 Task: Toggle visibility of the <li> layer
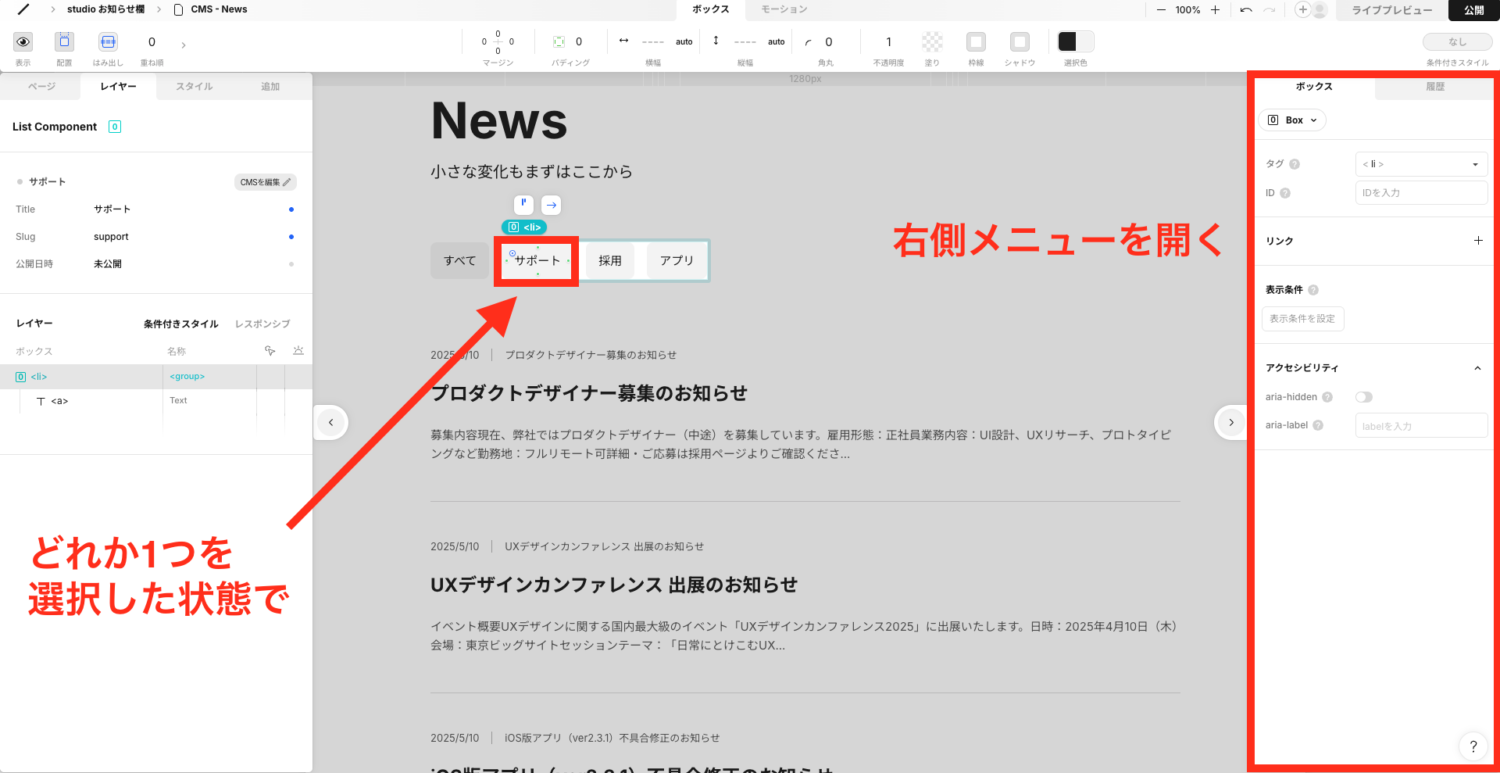(297, 376)
